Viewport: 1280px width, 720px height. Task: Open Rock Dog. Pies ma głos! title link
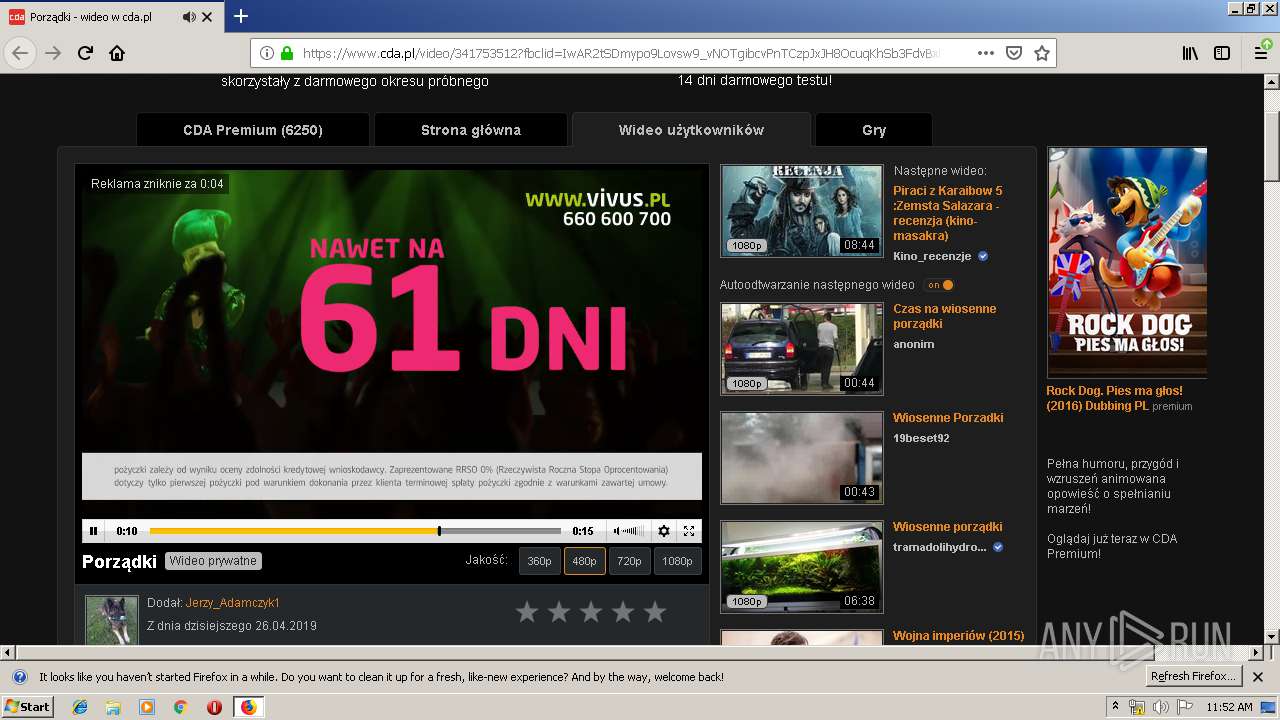pyautogui.click(x=1114, y=398)
